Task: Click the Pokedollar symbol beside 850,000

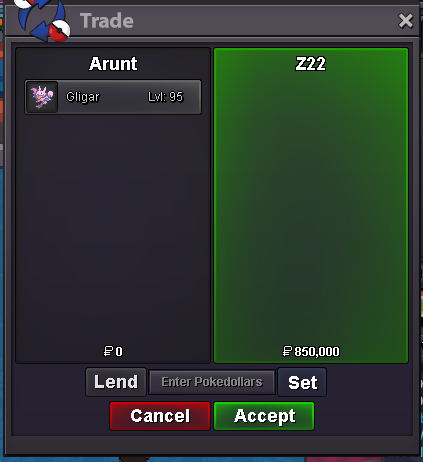Action: tap(287, 351)
